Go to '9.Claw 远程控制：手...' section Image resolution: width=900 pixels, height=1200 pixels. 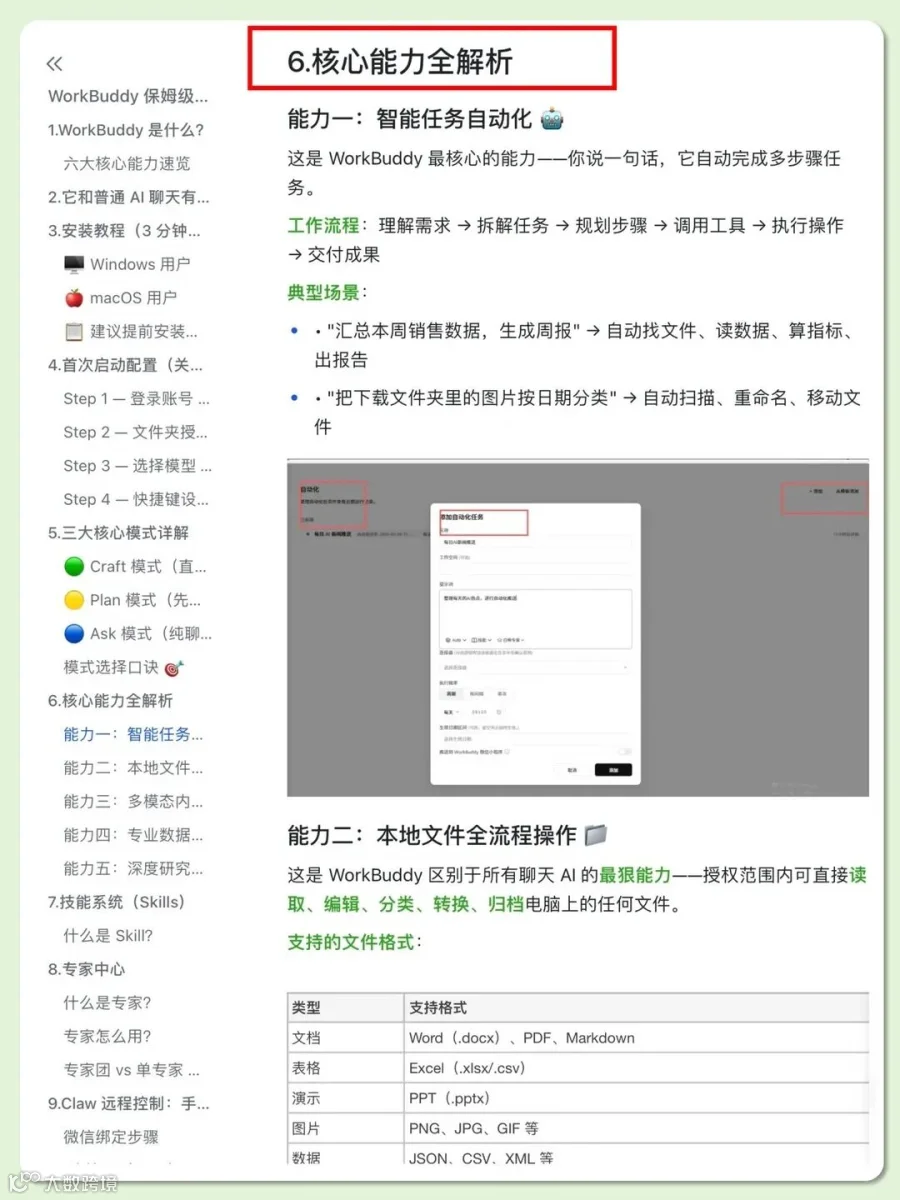pyautogui.click(x=129, y=1104)
